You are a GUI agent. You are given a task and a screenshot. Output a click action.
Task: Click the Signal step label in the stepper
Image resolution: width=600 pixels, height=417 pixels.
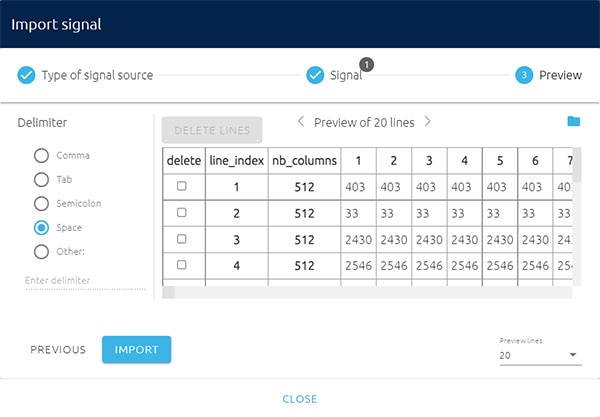pos(346,75)
